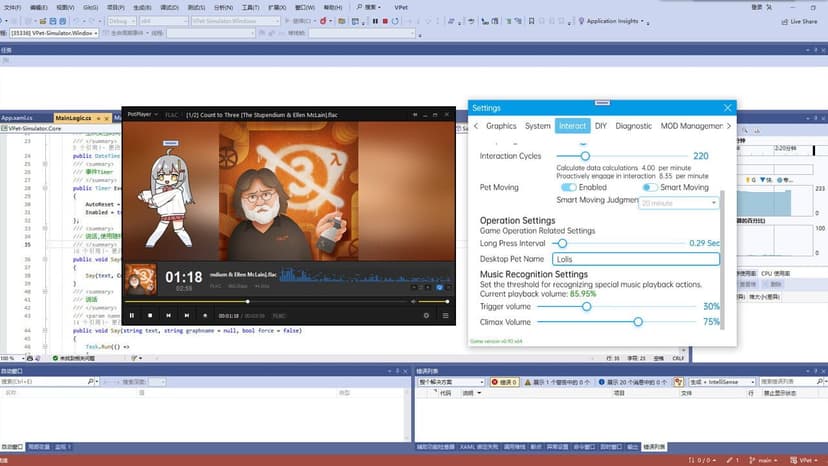The width and height of the screenshot is (828, 466).
Task: Open the PotPlayer logo menu dropdown
Action: pyautogui.click(x=143, y=114)
